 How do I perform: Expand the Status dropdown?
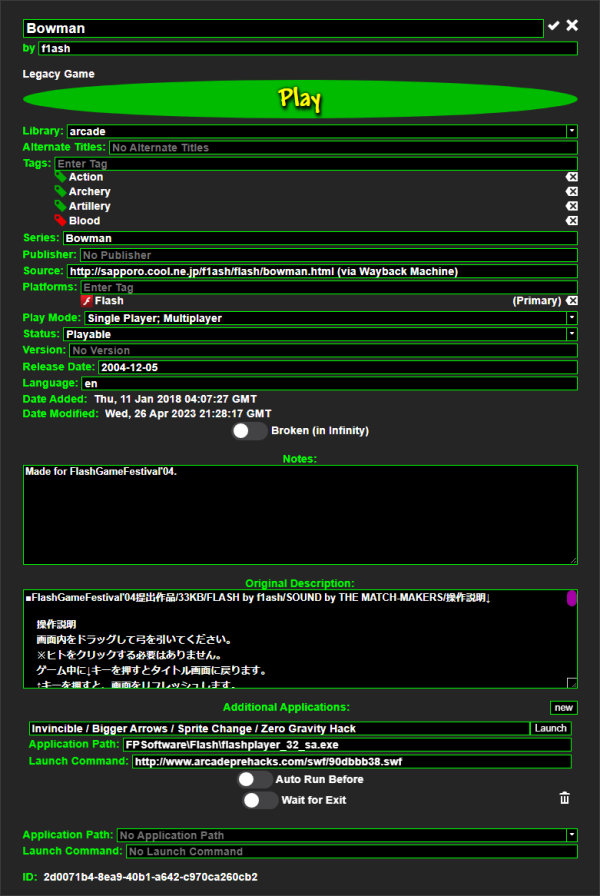[571, 334]
